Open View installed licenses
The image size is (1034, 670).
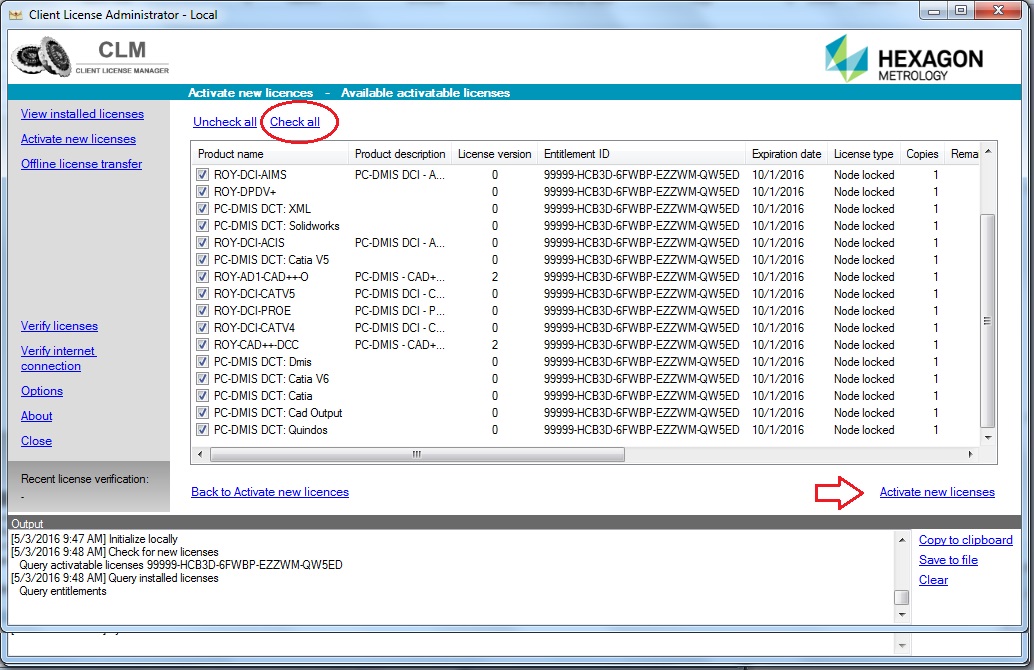click(81, 114)
